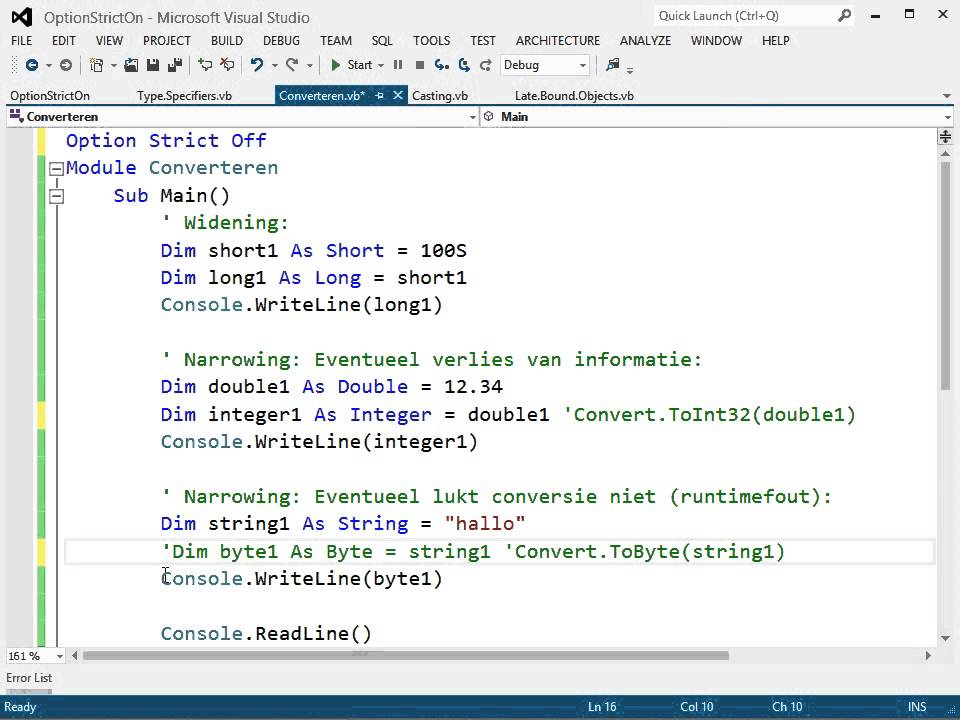Open the zoom level 161 % dropdown
The width and height of the screenshot is (960, 720).
pyautogui.click(x=59, y=656)
